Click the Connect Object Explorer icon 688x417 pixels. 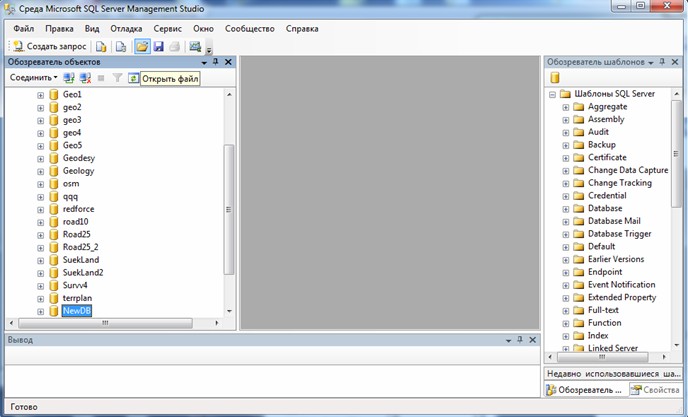[69, 78]
